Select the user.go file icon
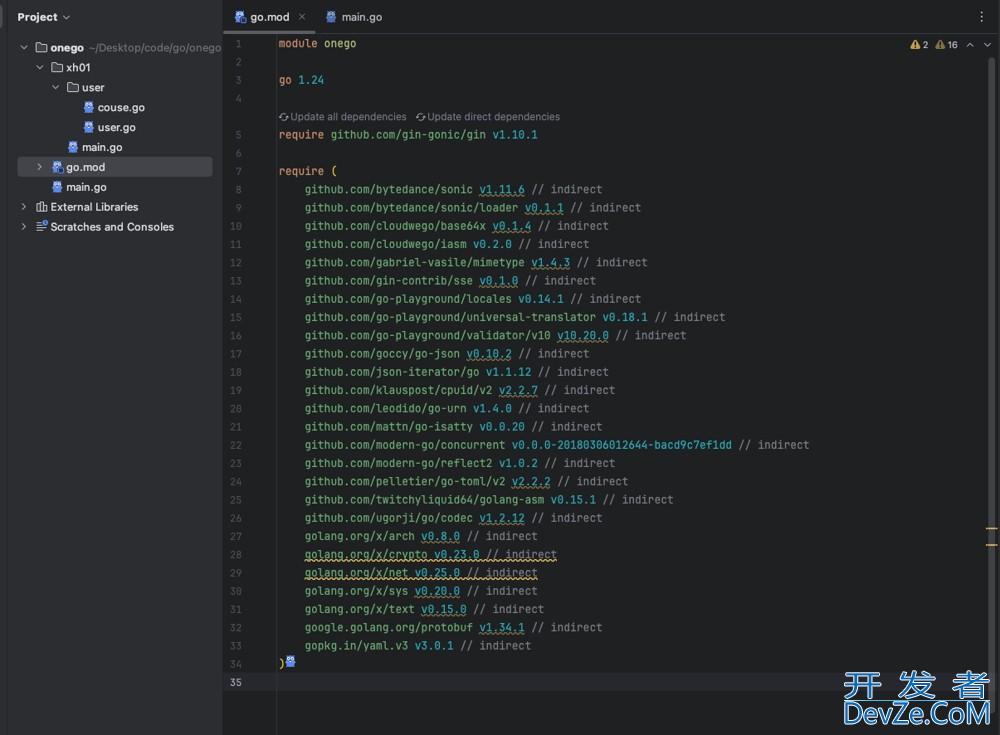The height and width of the screenshot is (735, 1000). (x=89, y=127)
